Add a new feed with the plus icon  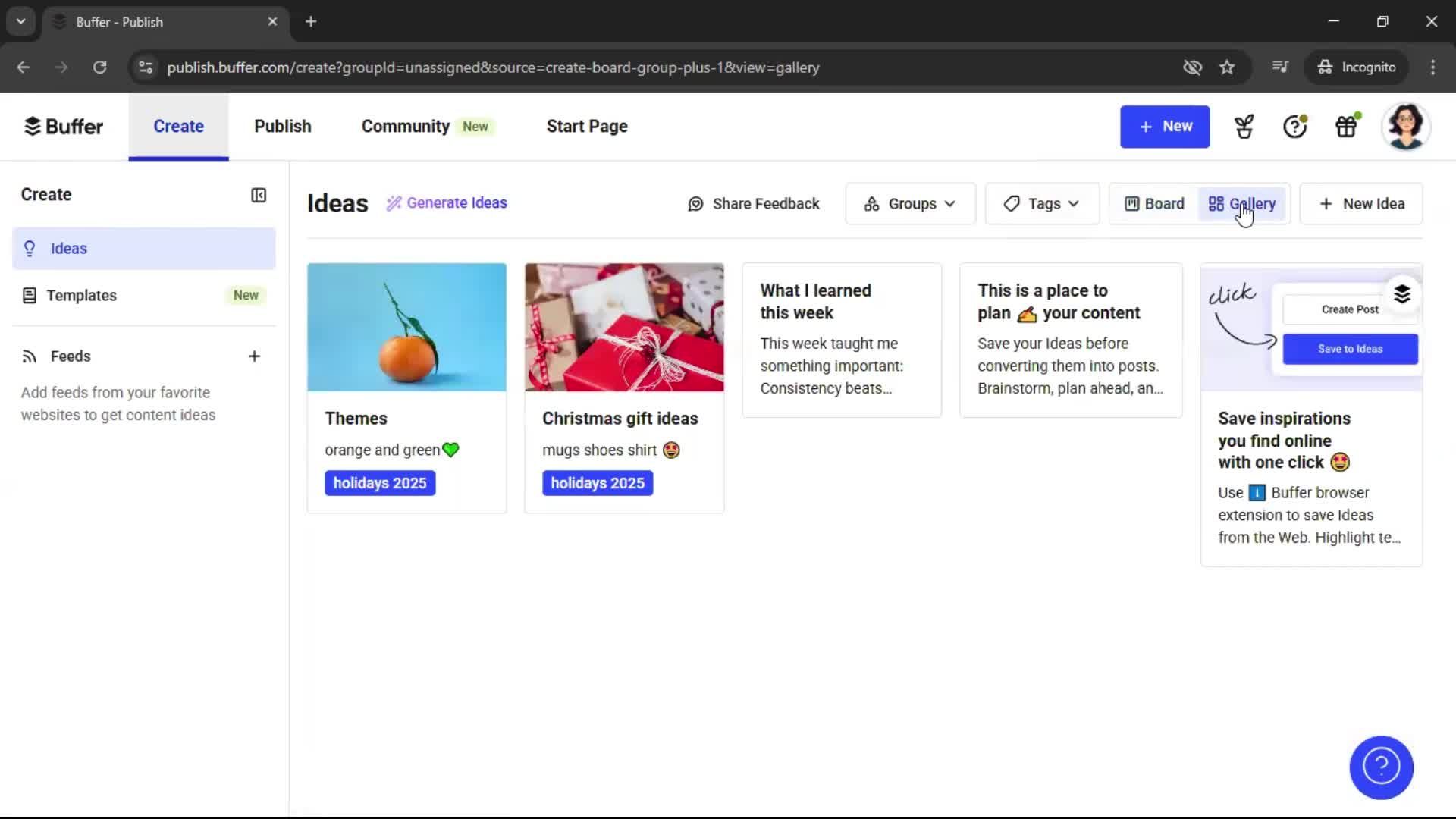[x=255, y=356]
